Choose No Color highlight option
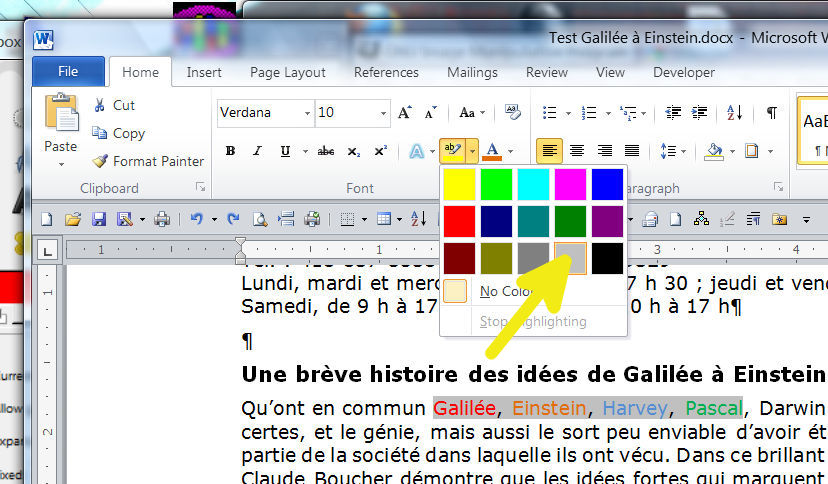This screenshot has width=828, height=484. pos(533,291)
